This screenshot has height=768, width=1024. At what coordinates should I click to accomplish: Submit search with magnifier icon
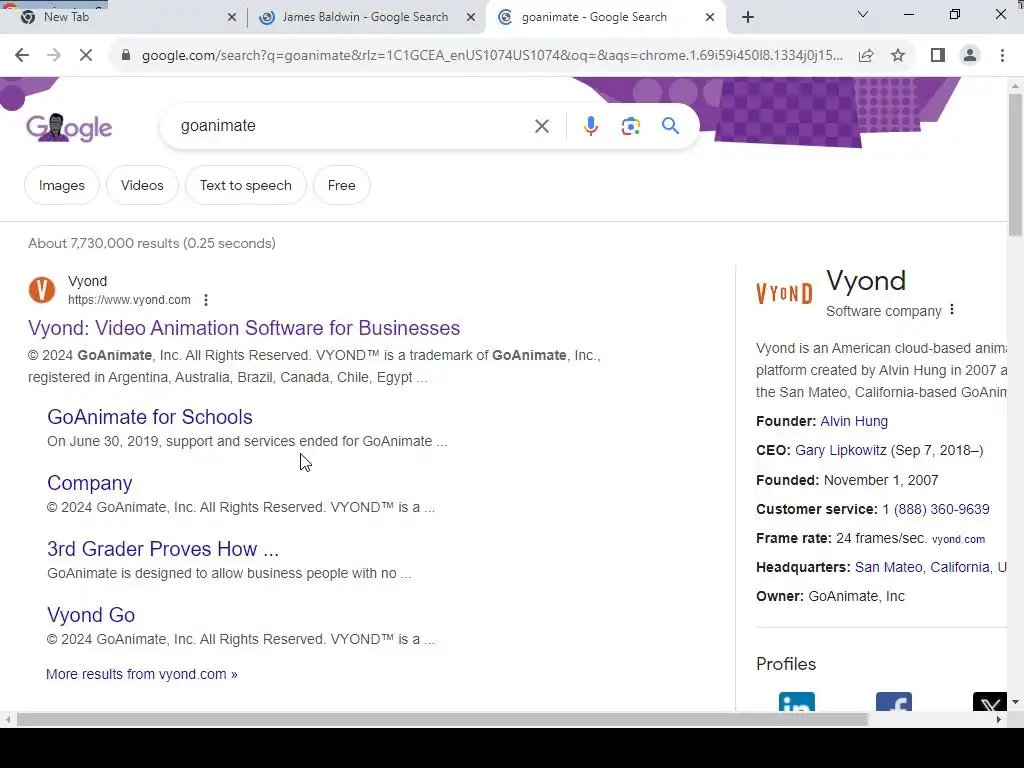(x=670, y=125)
